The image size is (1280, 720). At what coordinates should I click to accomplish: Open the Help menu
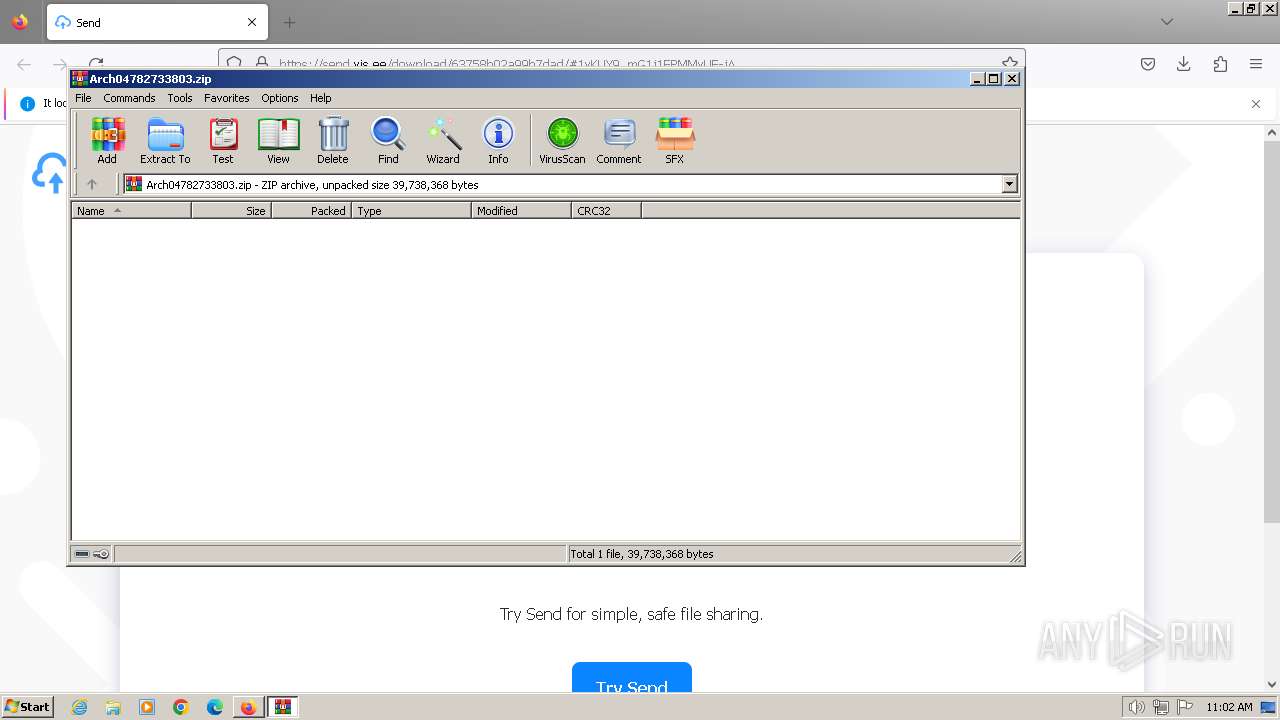point(320,98)
